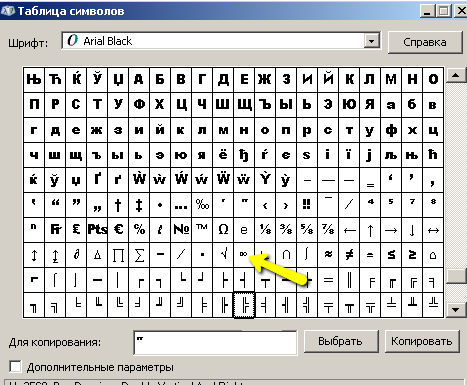Pick the up-down arrow ↕ character
This screenshot has height=385, width=467.
pyautogui.click(x=34, y=255)
